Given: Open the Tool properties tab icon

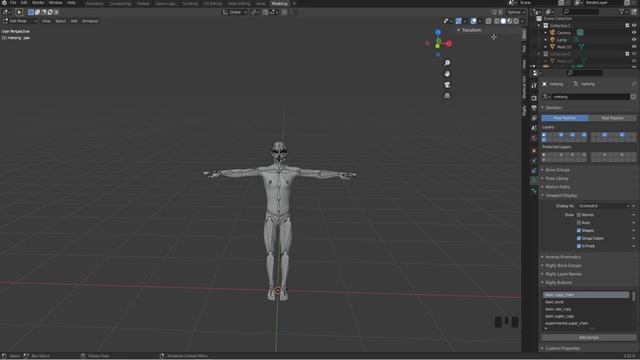Looking at the screenshot, I should click(x=534, y=86).
